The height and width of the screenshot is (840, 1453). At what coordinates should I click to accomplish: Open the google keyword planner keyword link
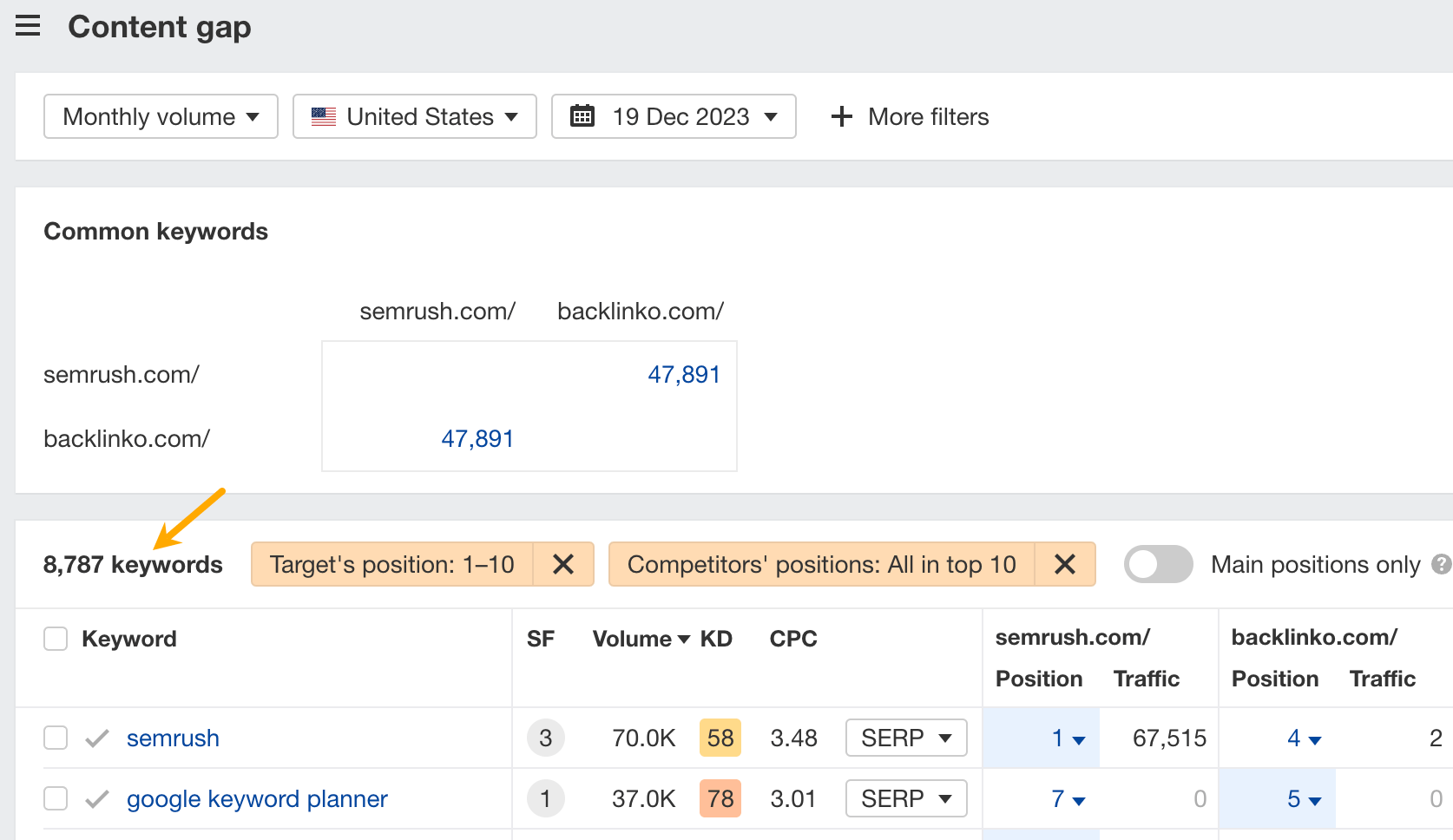coord(256,798)
